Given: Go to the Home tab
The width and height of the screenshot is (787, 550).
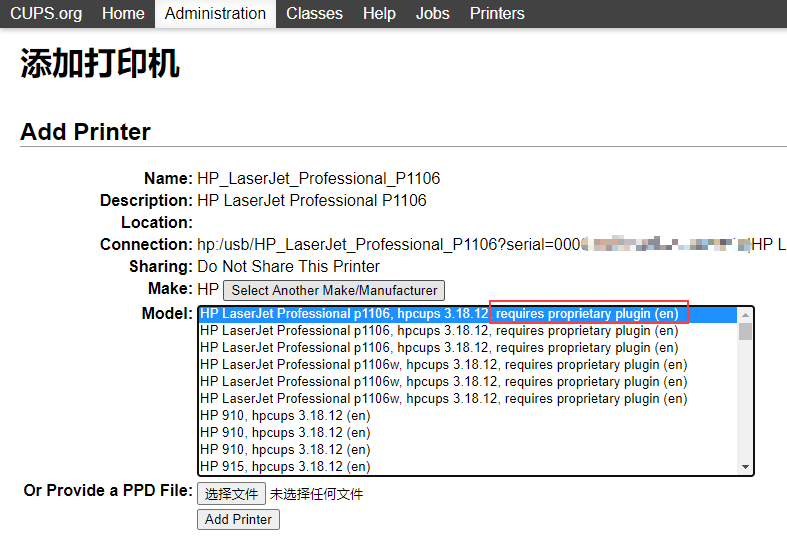Looking at the screenshot, I should (x=123, y=14).
